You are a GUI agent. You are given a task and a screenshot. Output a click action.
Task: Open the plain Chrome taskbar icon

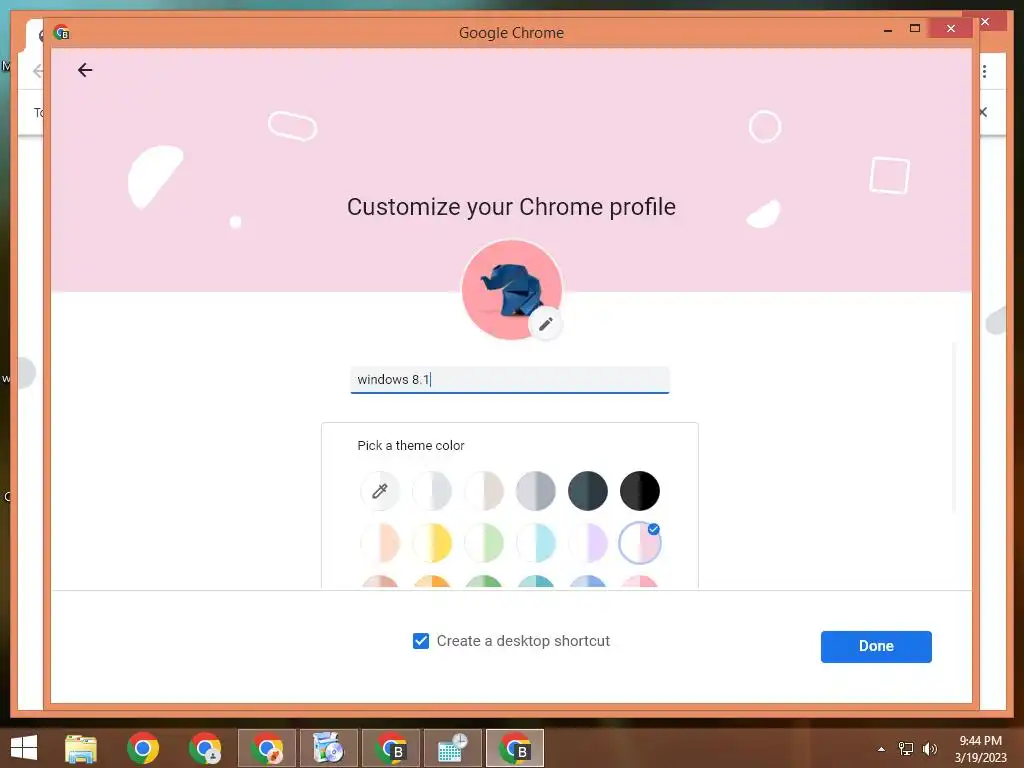tap(143, 748)
